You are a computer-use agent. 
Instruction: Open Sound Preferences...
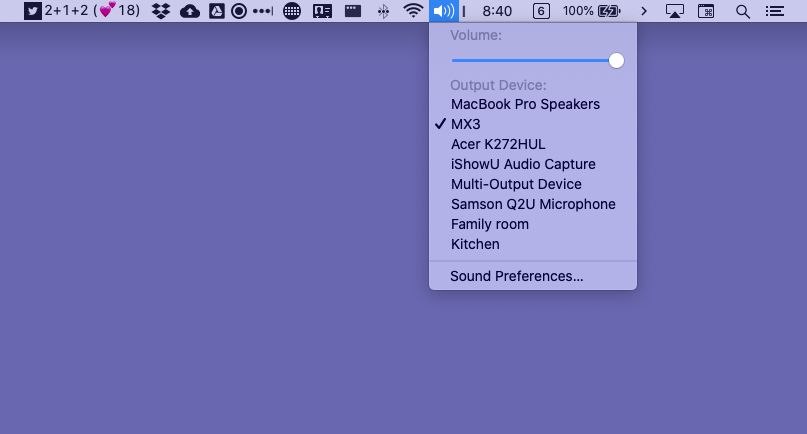516,276
